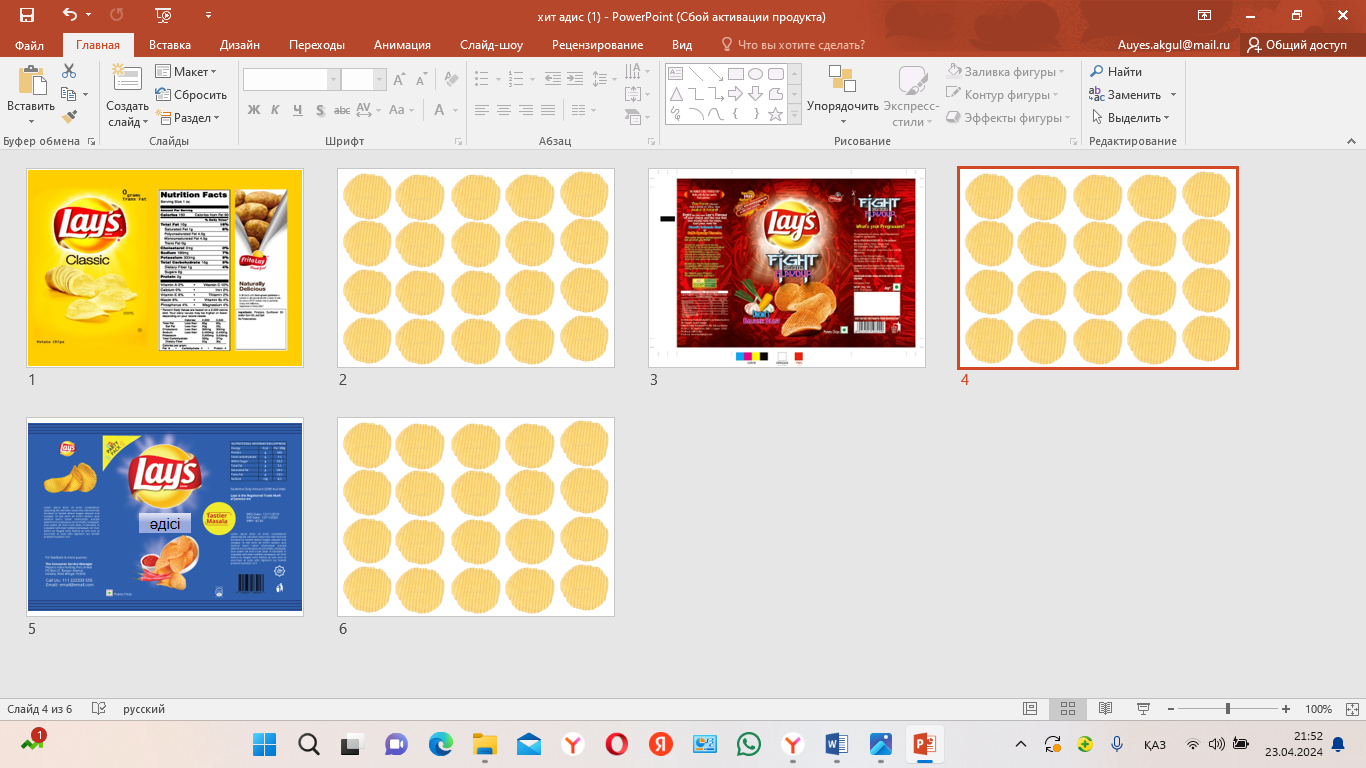The image size is (1366, 768).
Task: Switch to Normal view in status bar
Action: pos(1030,709)
